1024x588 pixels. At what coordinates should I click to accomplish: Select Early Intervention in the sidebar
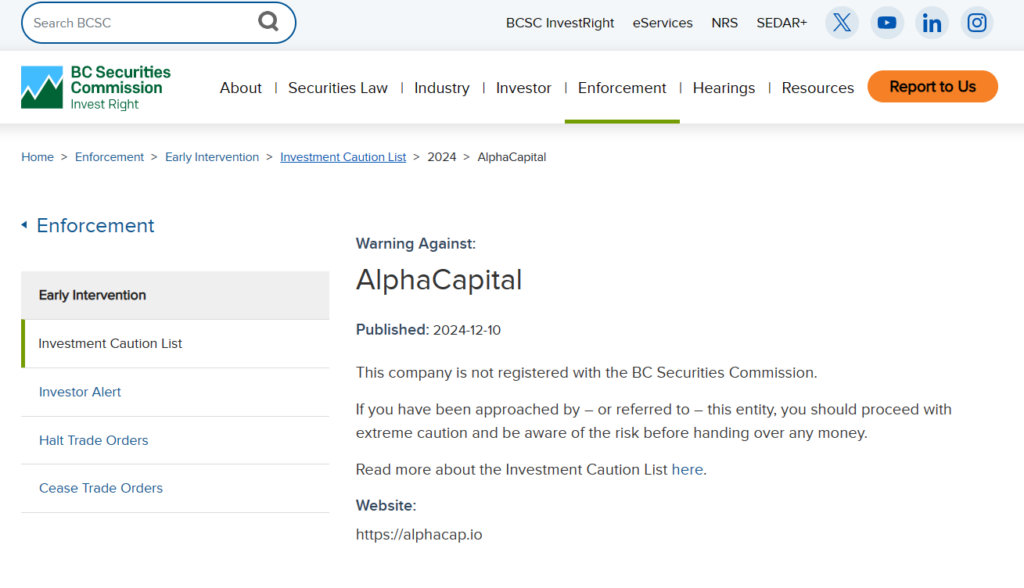pyautogui.click(x=175, y=295)
